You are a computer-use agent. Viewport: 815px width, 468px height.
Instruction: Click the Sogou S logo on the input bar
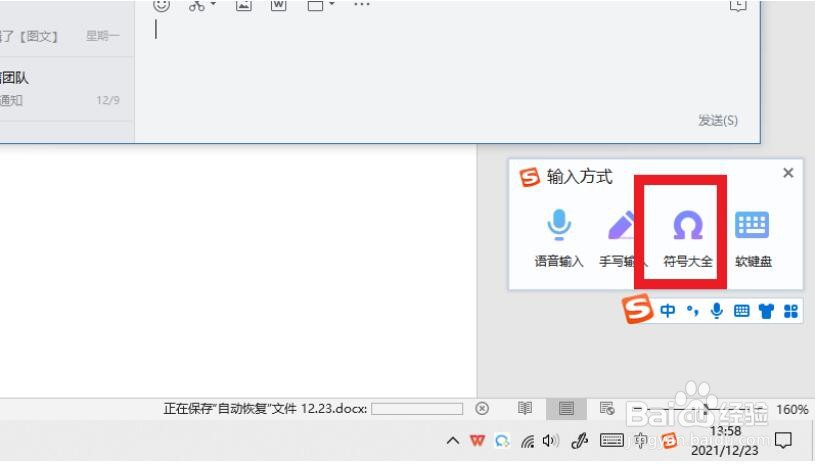(637, 309)
